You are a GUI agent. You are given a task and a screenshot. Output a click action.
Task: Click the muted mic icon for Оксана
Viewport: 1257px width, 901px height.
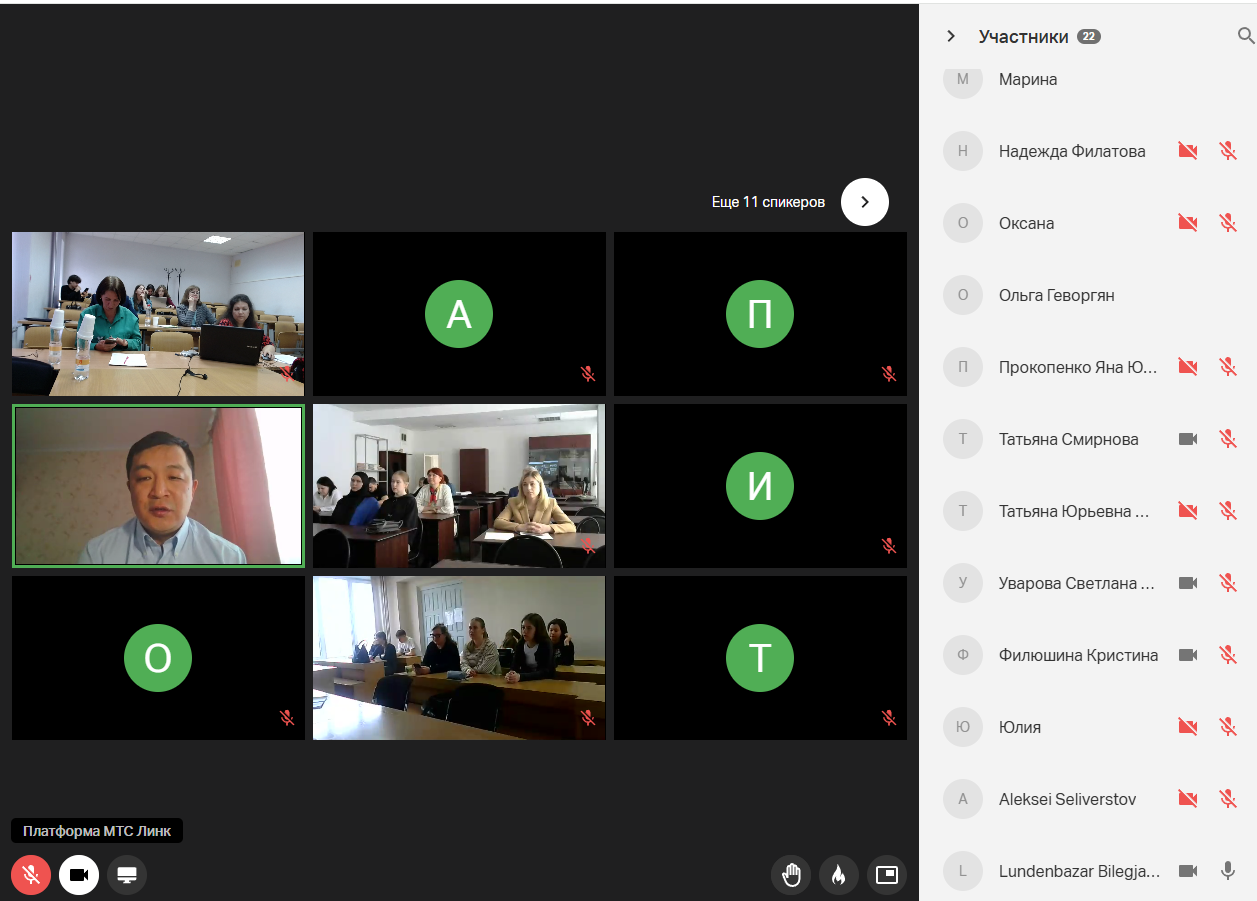point(1228,223)
